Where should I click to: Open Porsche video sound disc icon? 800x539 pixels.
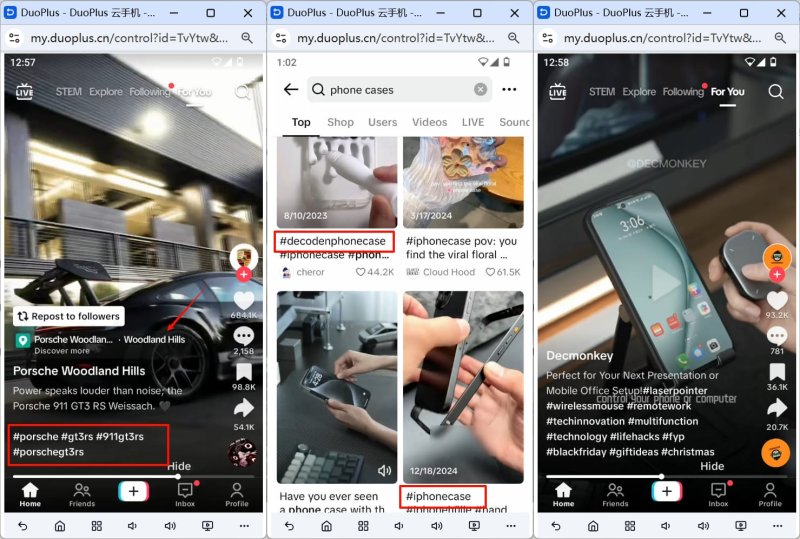tap(242, 453)
